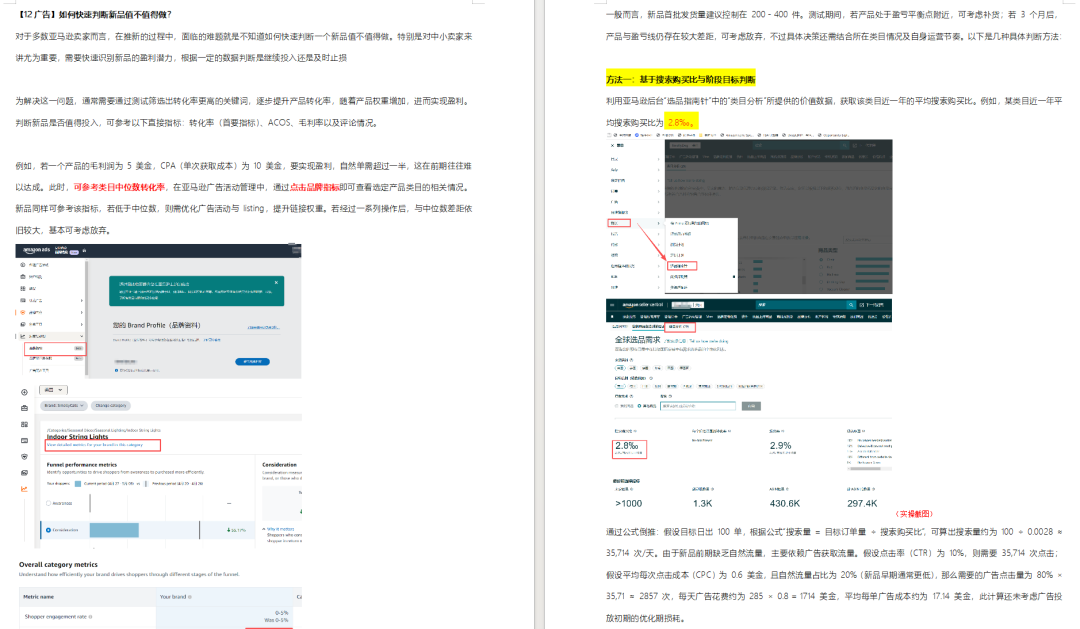Screen dimensions: 1080x629
Task: Click the link to view detailed metrics for this category
Action: (x=95, y=445)
